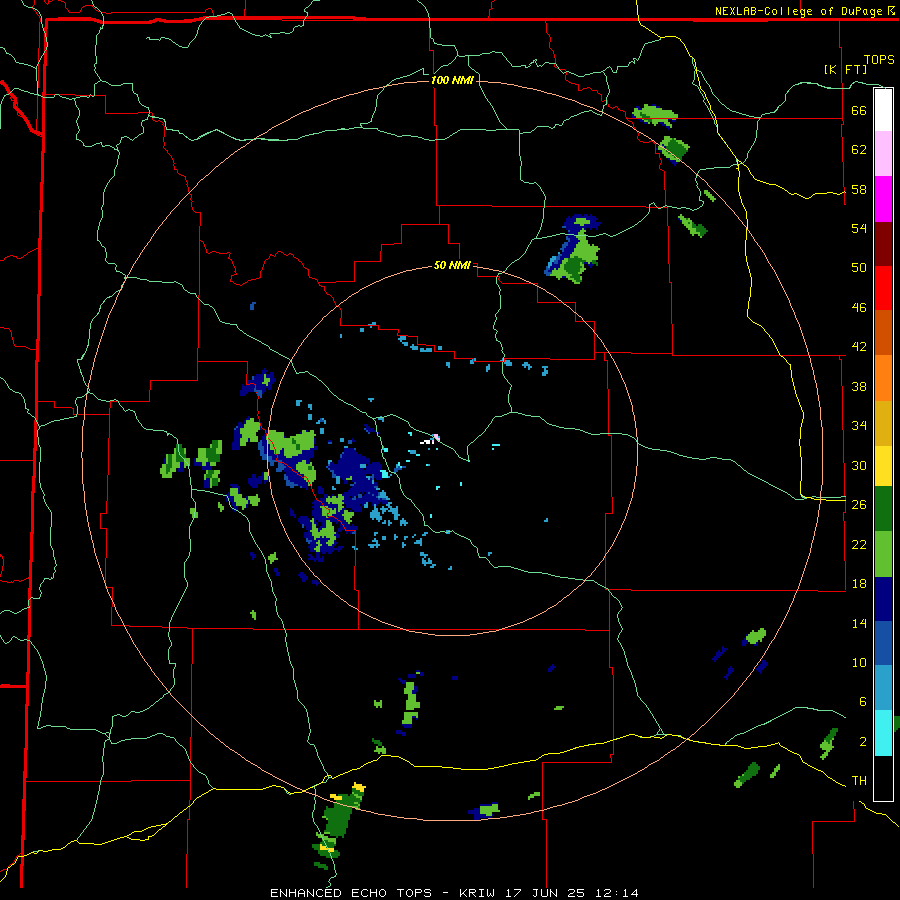
Task: Select the bright red swatch between 50 and 46
Action: (883, 288)
